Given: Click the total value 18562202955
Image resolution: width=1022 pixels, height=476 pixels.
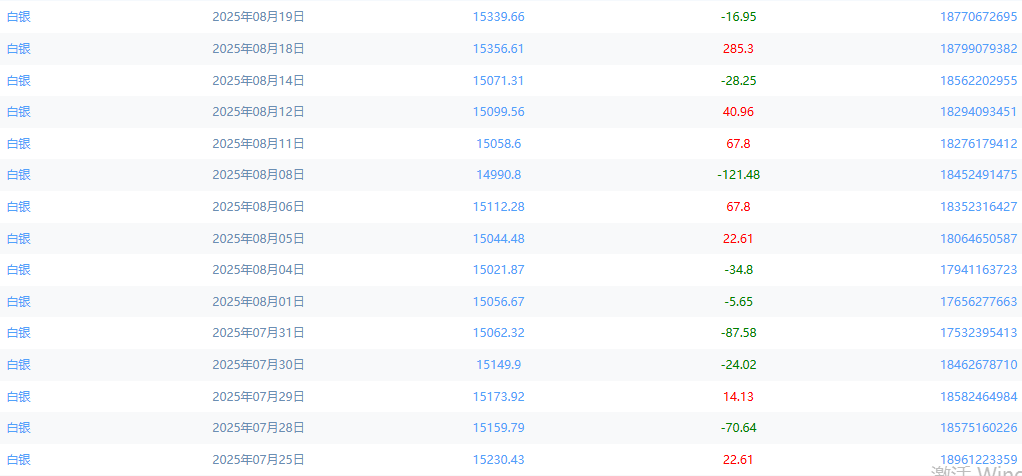Looking at the screenshot, I should (x=978, y=80).
